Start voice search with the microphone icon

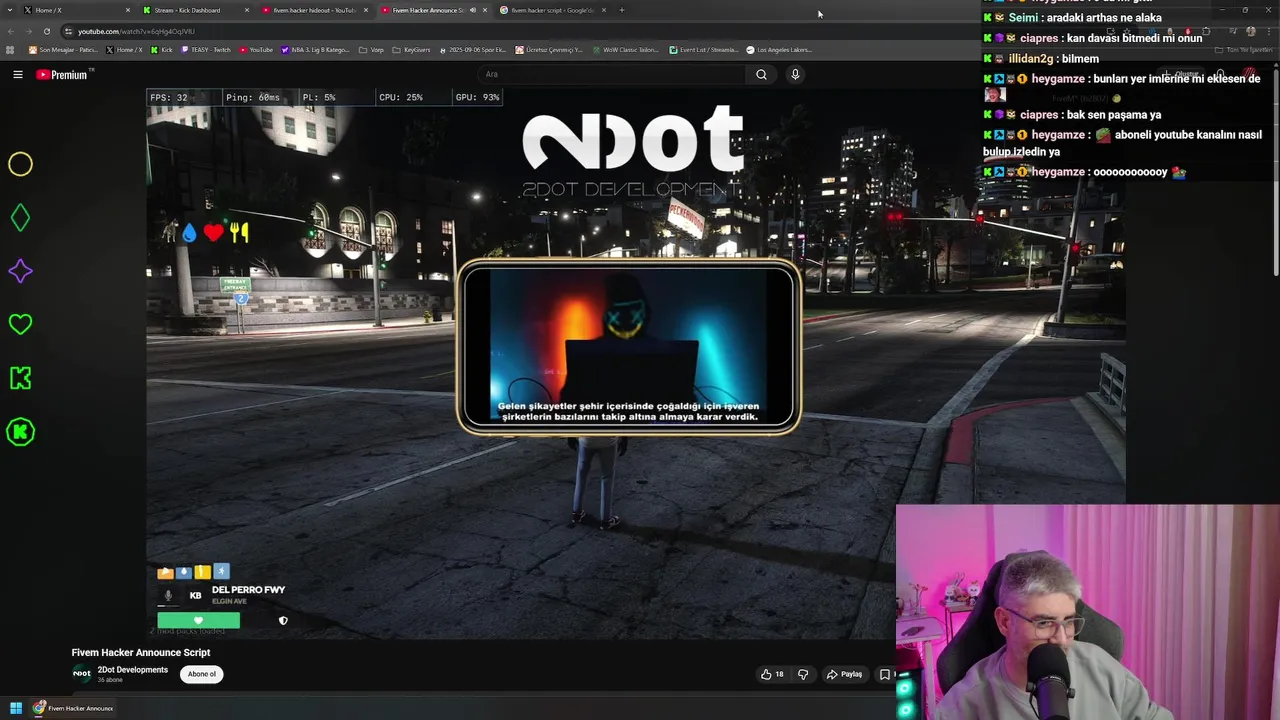click(795, 74)
